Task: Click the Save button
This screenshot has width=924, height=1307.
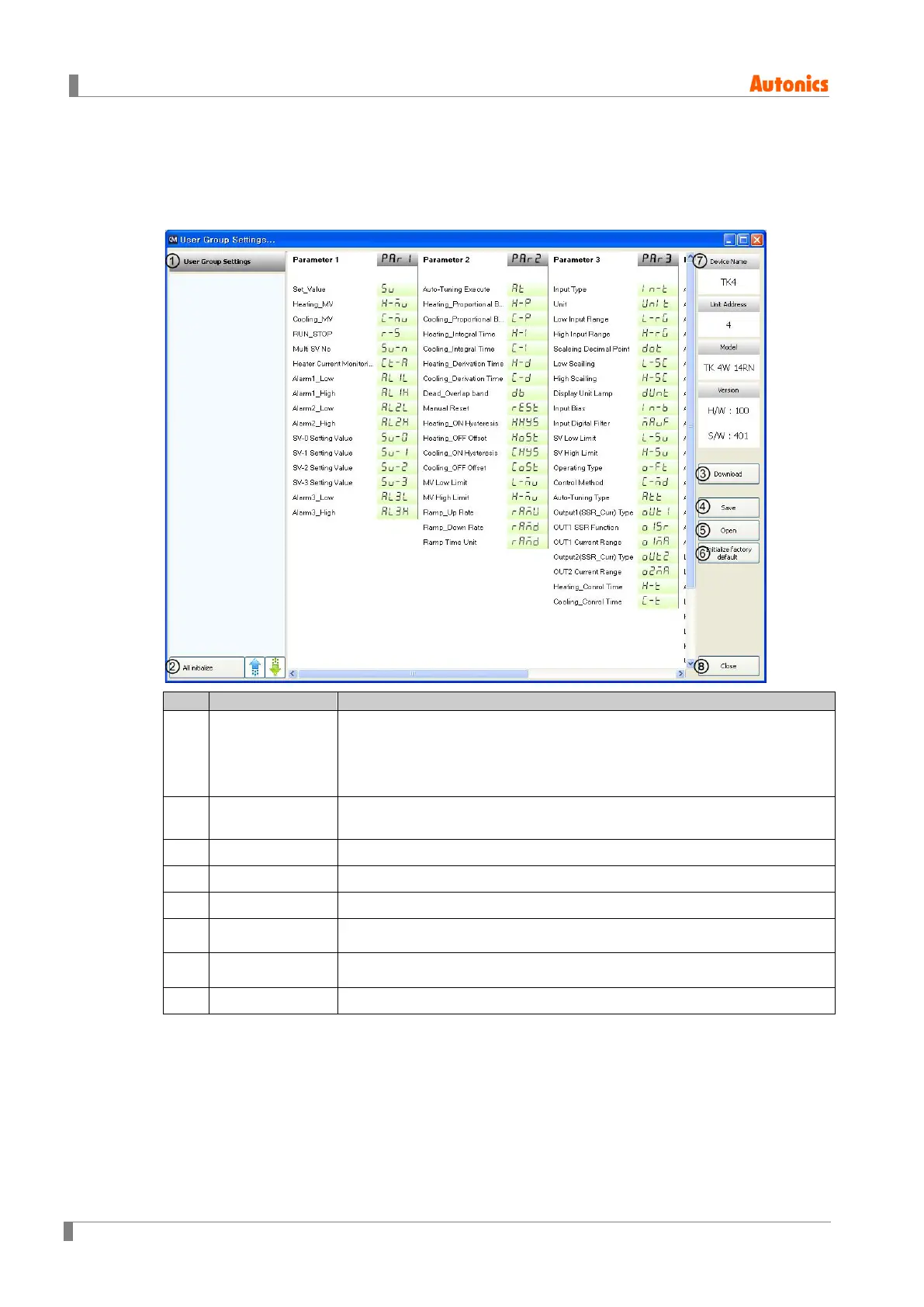Action: point(728,508)
